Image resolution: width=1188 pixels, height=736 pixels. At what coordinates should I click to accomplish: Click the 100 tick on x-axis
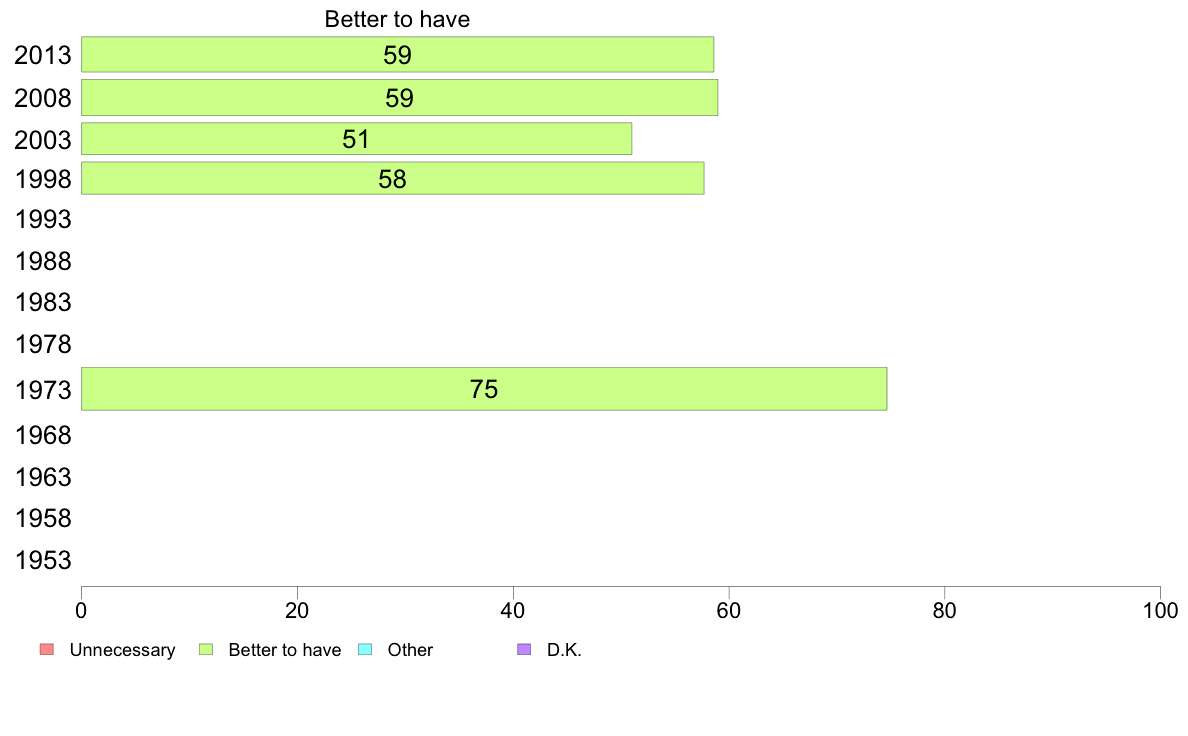[1160, 610]
